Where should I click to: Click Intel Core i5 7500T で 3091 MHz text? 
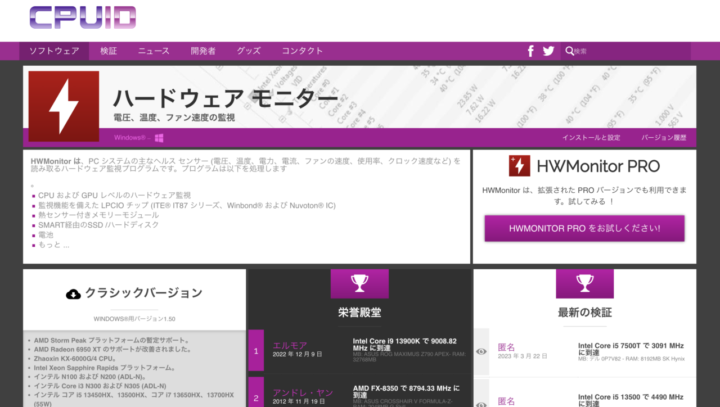pos(630,349)
